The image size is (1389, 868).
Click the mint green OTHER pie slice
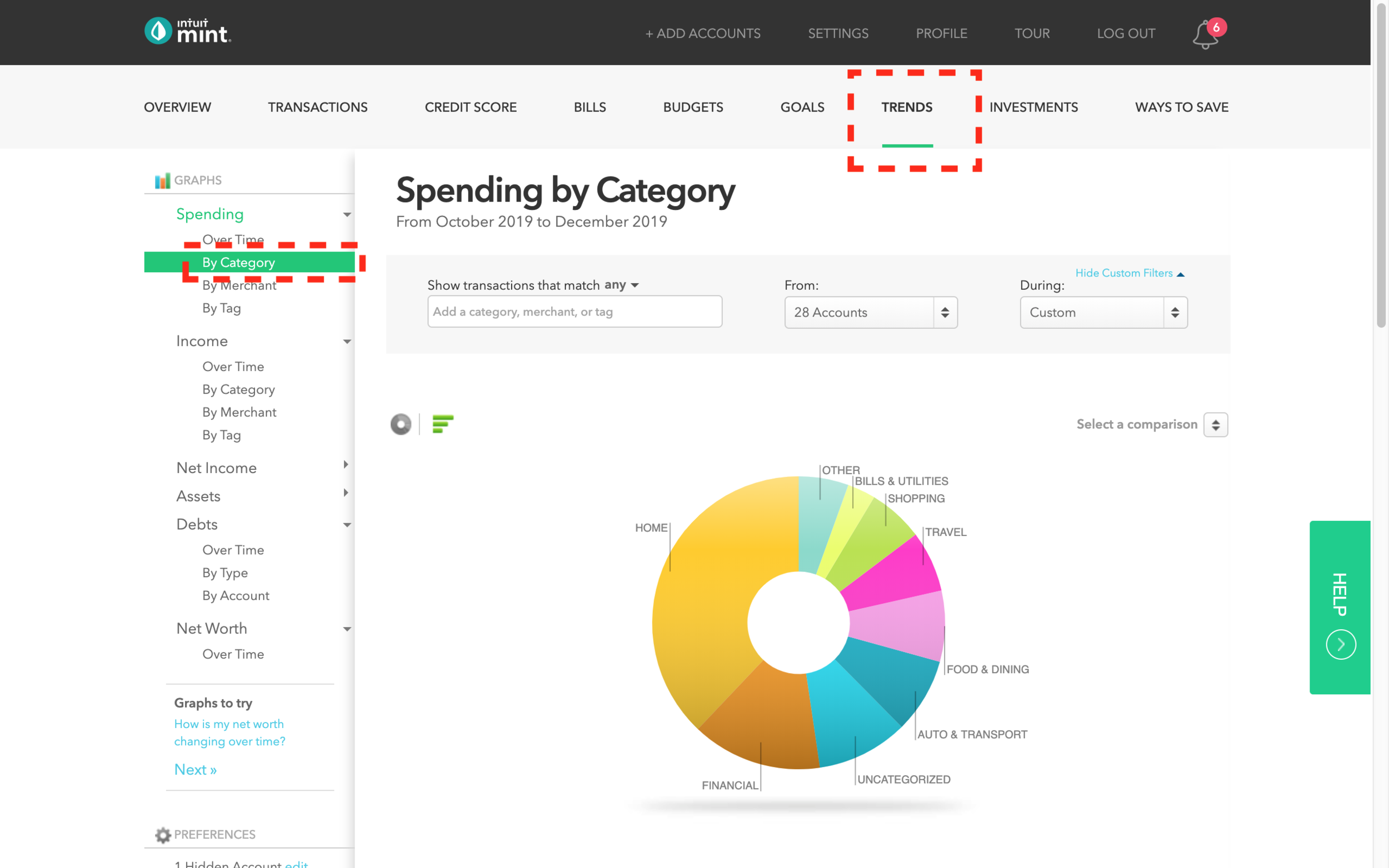818,523
